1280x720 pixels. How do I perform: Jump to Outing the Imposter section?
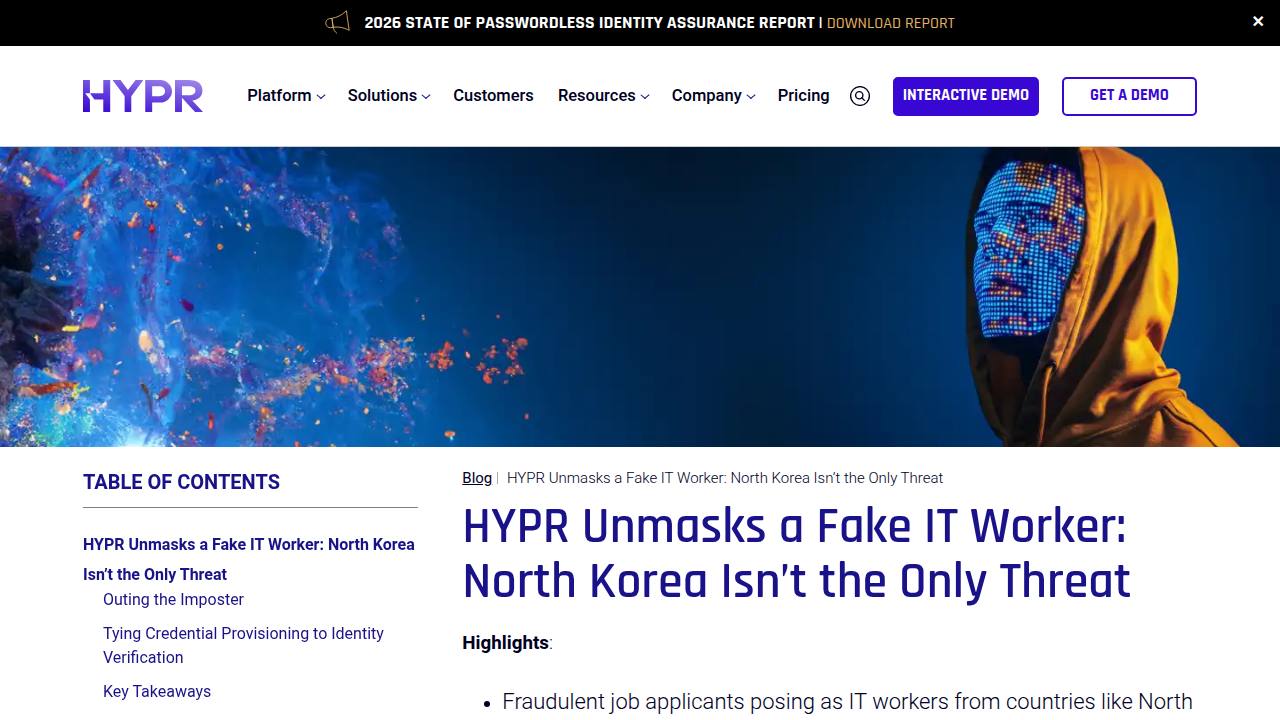coord(174,599)
